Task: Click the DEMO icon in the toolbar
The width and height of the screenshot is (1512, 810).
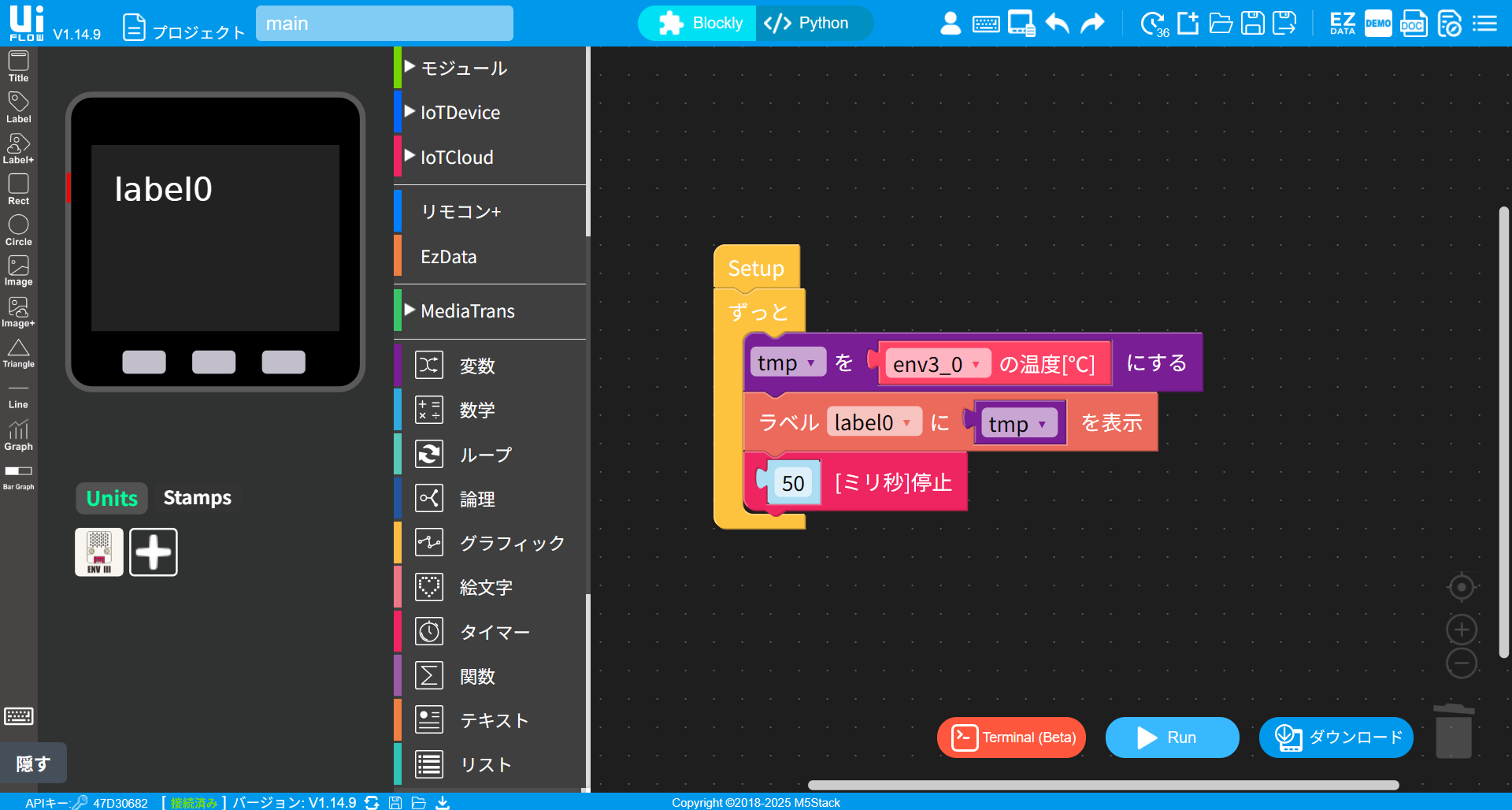Action: pos(1377,23)
